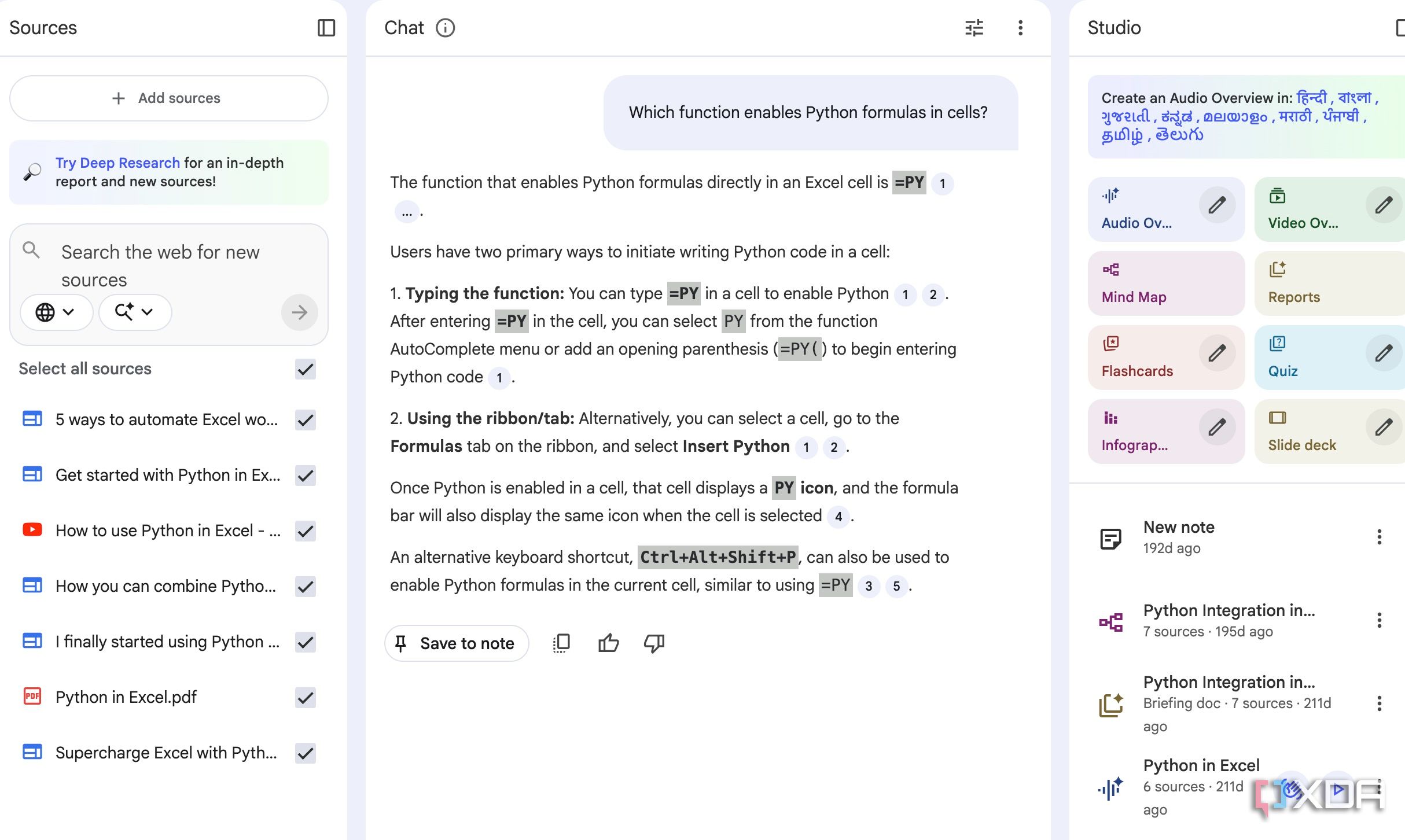Open the New note options menu

tap(1379, 537)
